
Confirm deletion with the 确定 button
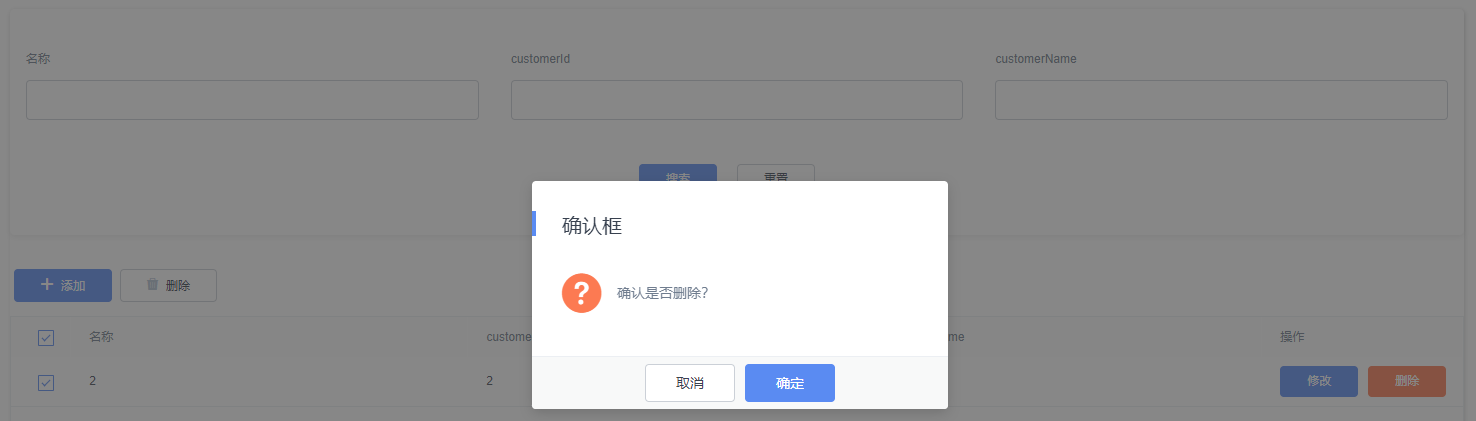(789, 383)
